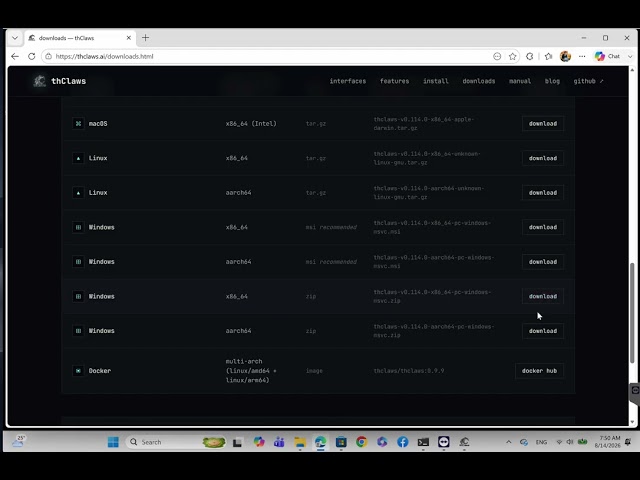Open the browser profile avatar
The width and height of the screenshot is (640, 480).
565,56
